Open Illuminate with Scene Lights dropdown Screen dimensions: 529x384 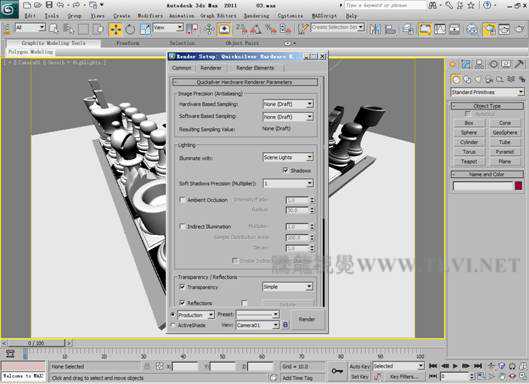pyautogui.click(x=288, y=157)
